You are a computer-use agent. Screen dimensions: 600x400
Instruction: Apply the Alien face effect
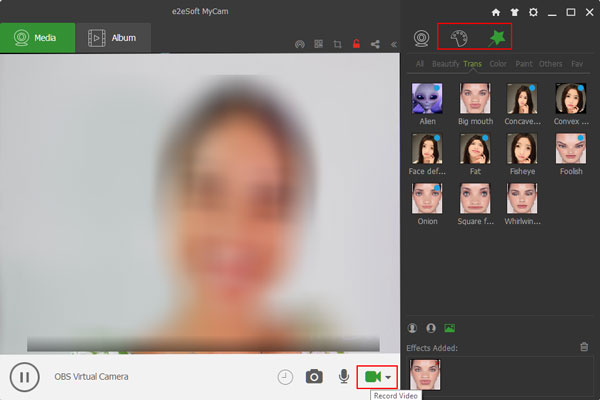point(427,99)
